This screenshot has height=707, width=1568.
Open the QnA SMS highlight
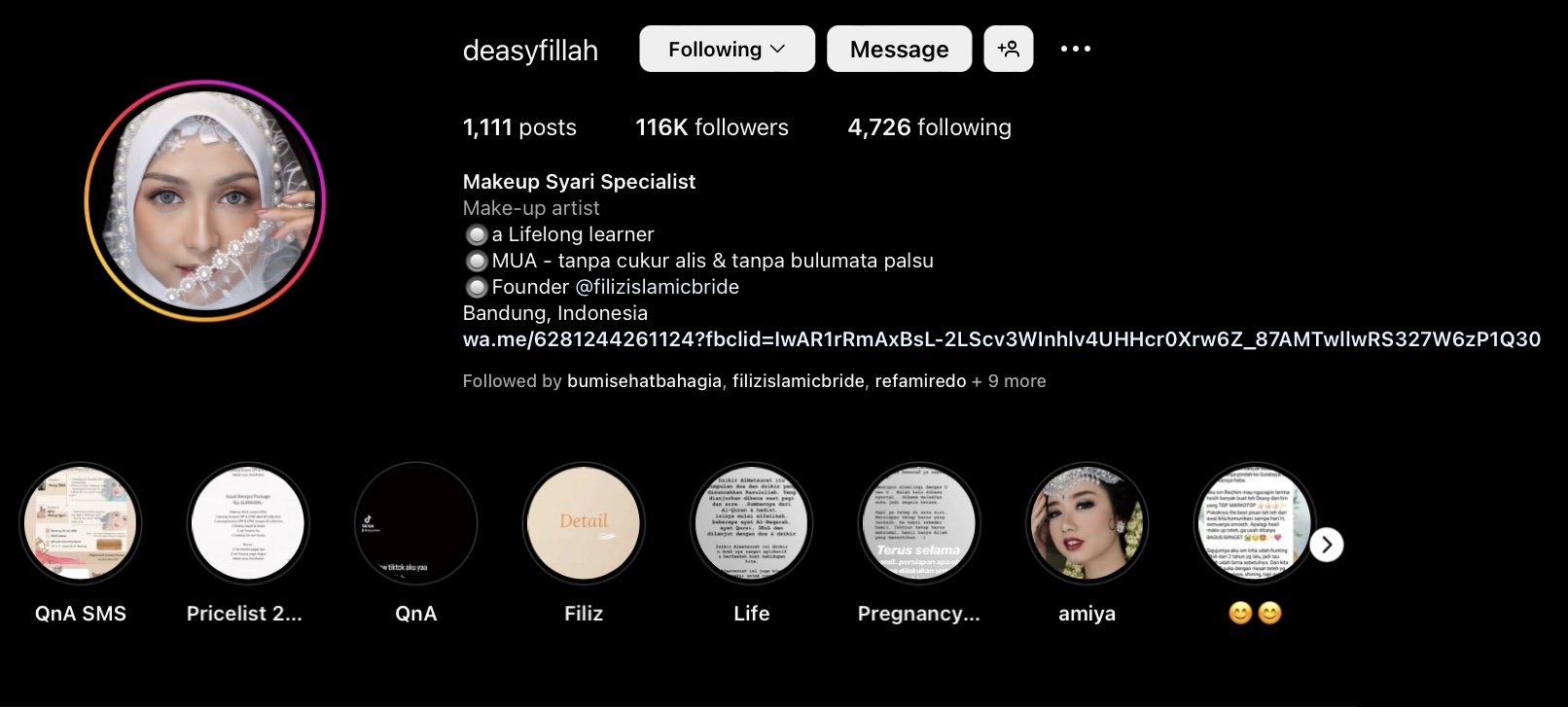81,523
